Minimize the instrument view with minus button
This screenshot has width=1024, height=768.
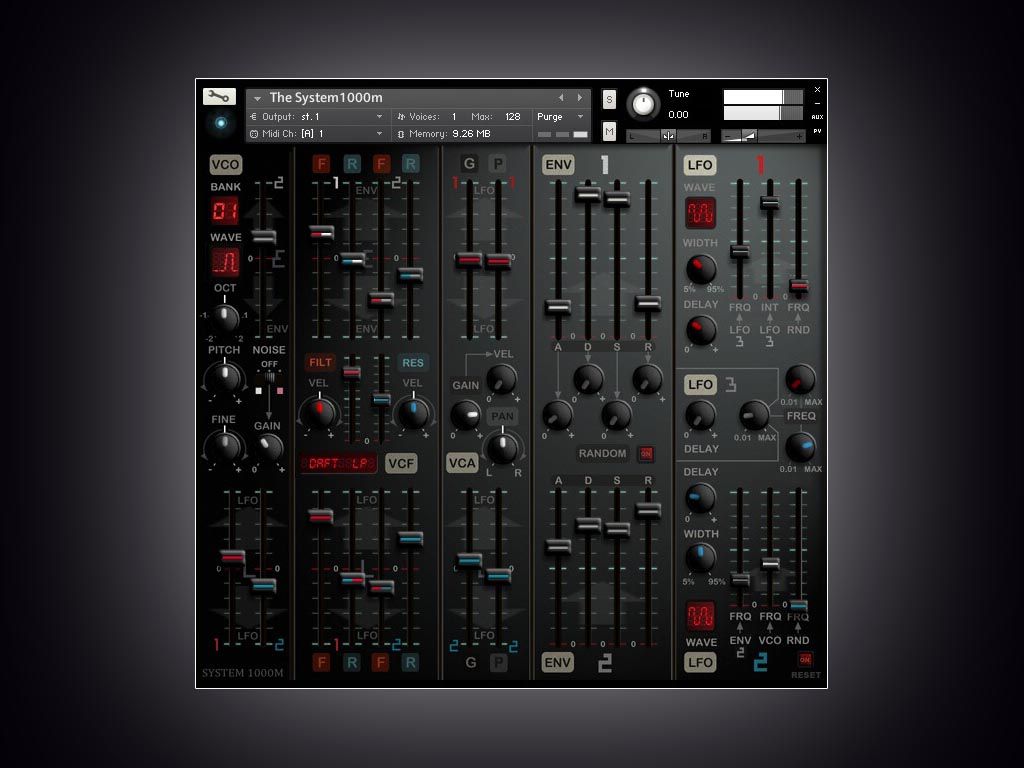[817, 103]
